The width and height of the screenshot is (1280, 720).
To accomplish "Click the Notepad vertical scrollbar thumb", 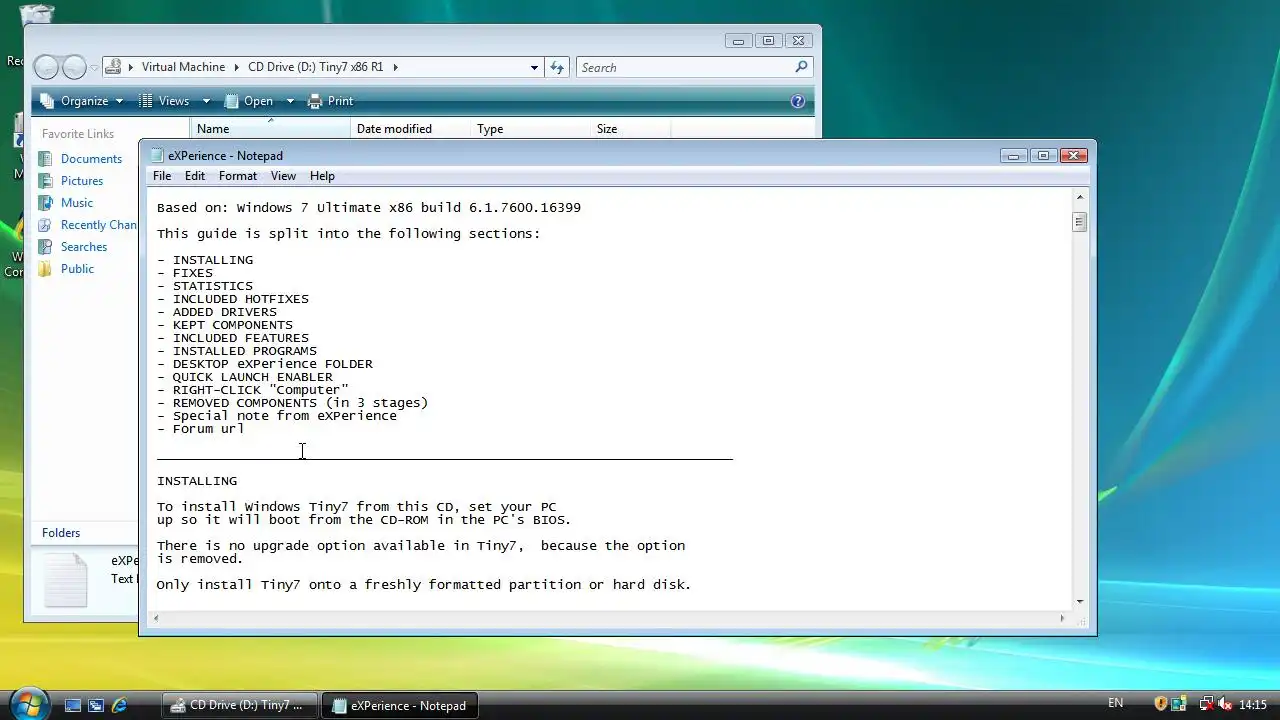I will (x=1079, y=222).
